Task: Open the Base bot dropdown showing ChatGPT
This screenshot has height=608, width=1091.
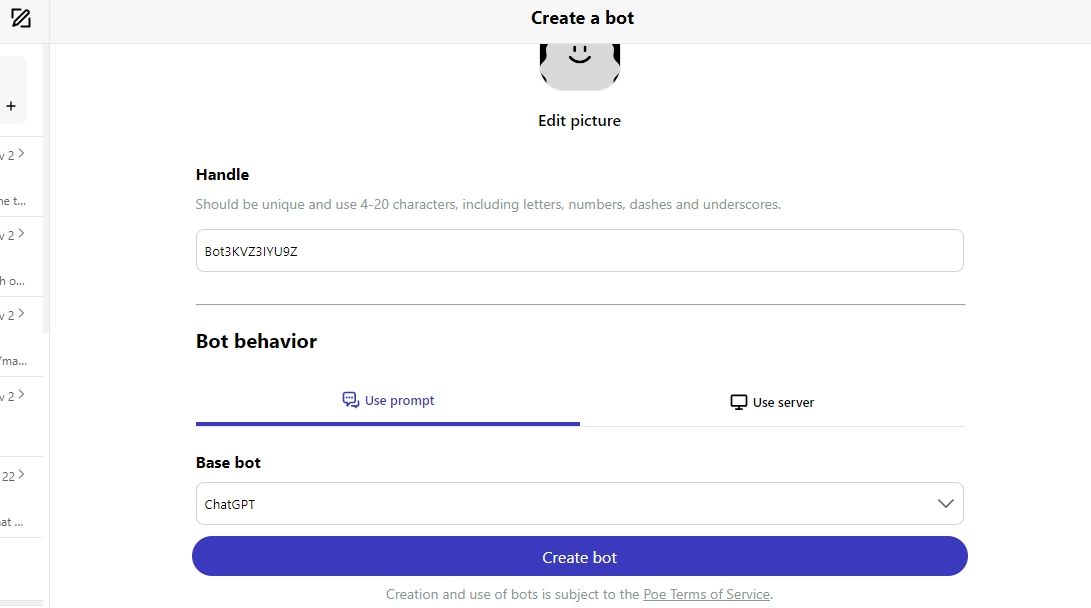Action: point(580,504)
